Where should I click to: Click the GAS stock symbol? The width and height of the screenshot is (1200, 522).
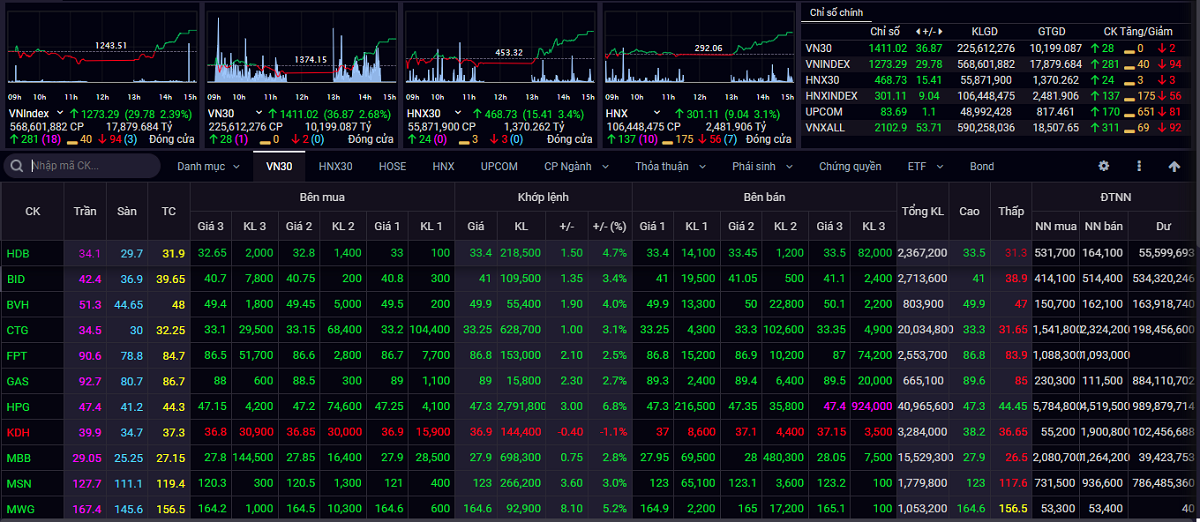(18, 381)
